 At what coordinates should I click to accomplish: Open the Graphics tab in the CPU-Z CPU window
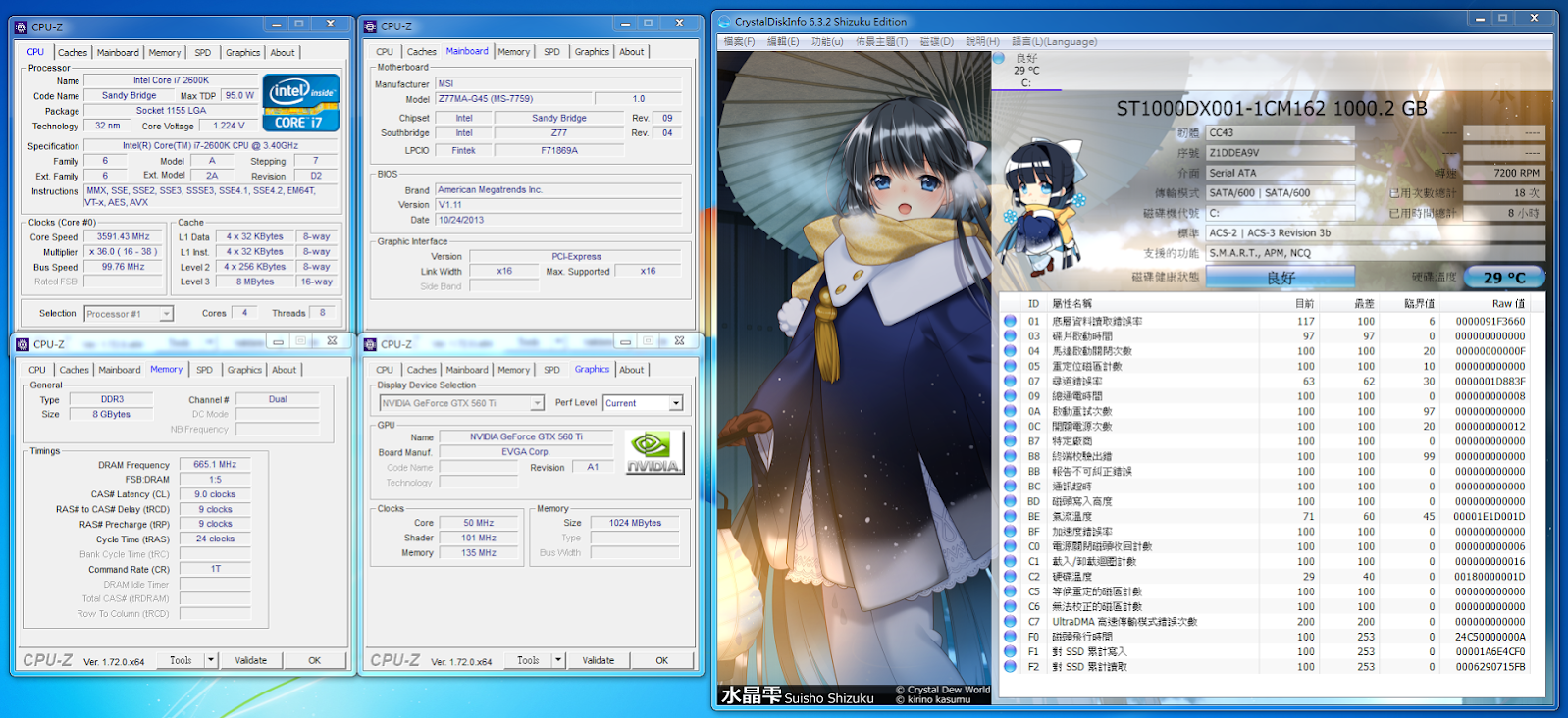point(243,53)
